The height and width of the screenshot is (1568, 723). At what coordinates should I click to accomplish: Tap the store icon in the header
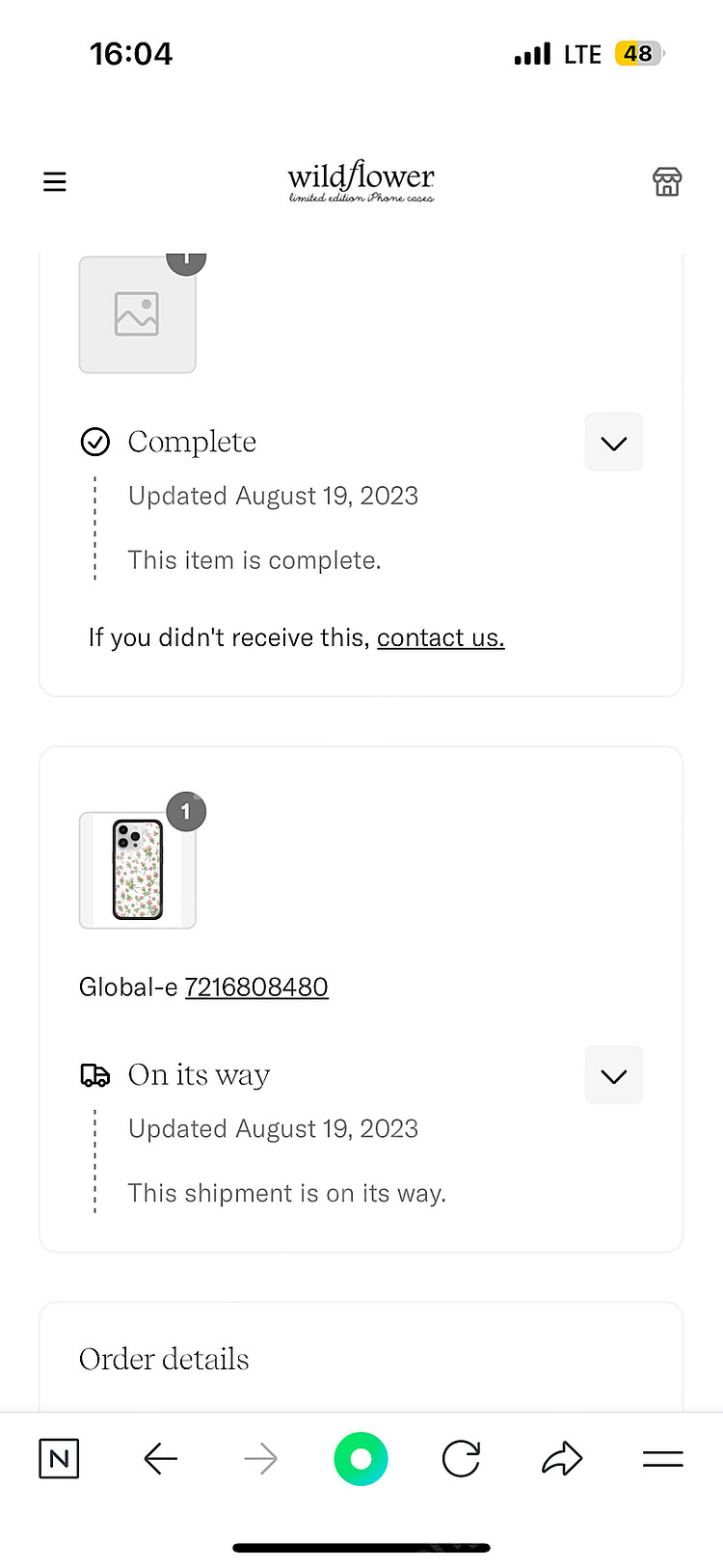[667, 181]
